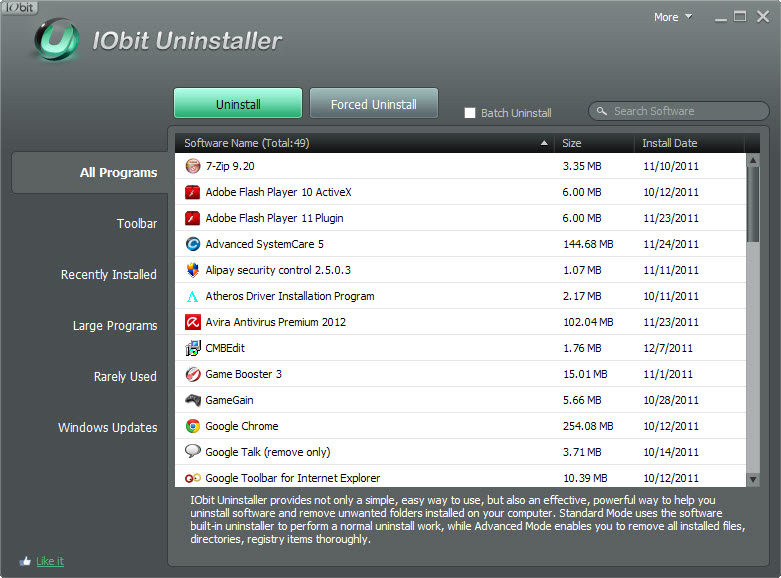
Task: Click the 144.68 MB size value
Action: pyautogui.click(x=588, y=244)
